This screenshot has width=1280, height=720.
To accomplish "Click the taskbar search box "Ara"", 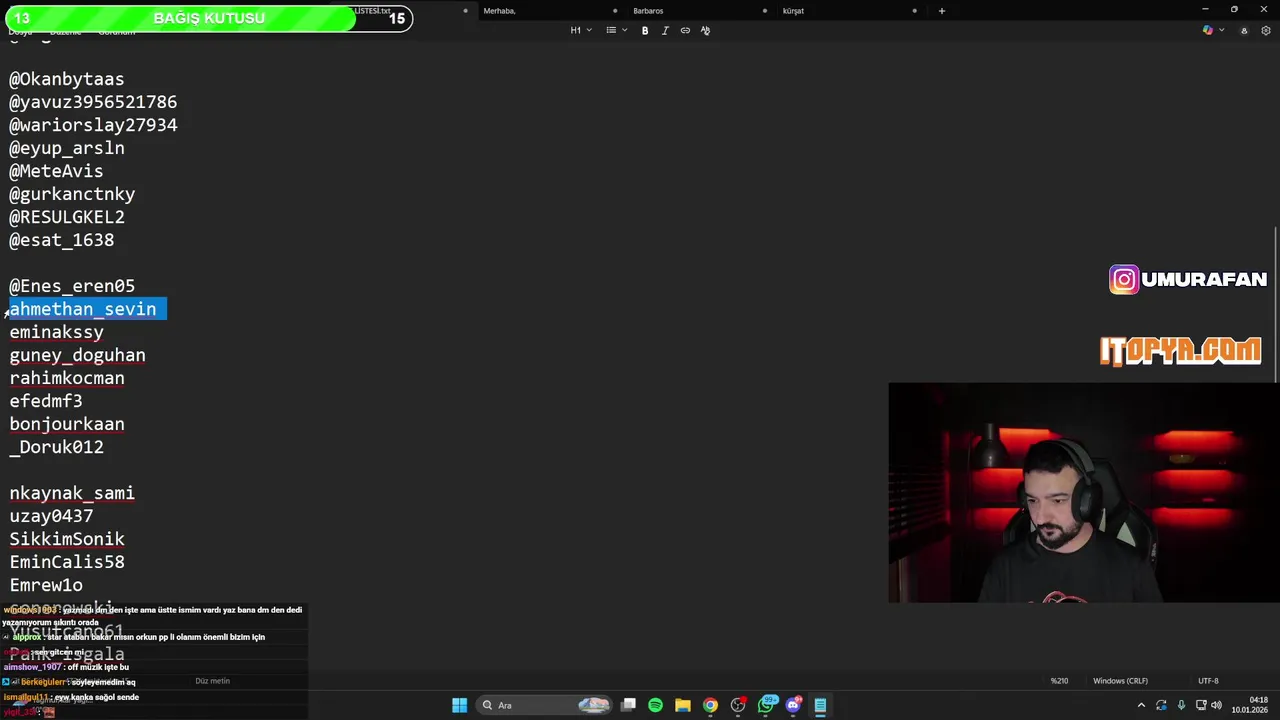I will click(542, 705).
